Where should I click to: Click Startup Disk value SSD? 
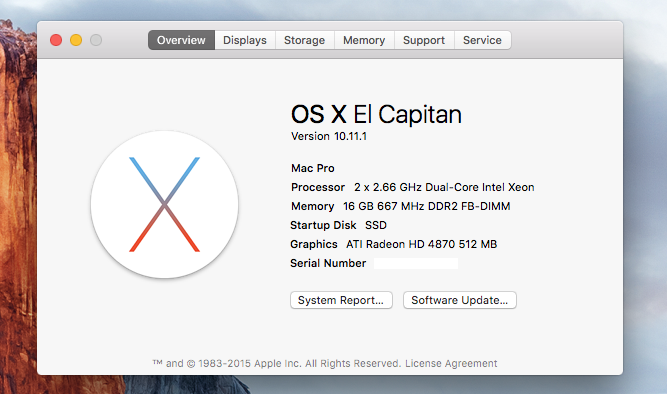376,225
